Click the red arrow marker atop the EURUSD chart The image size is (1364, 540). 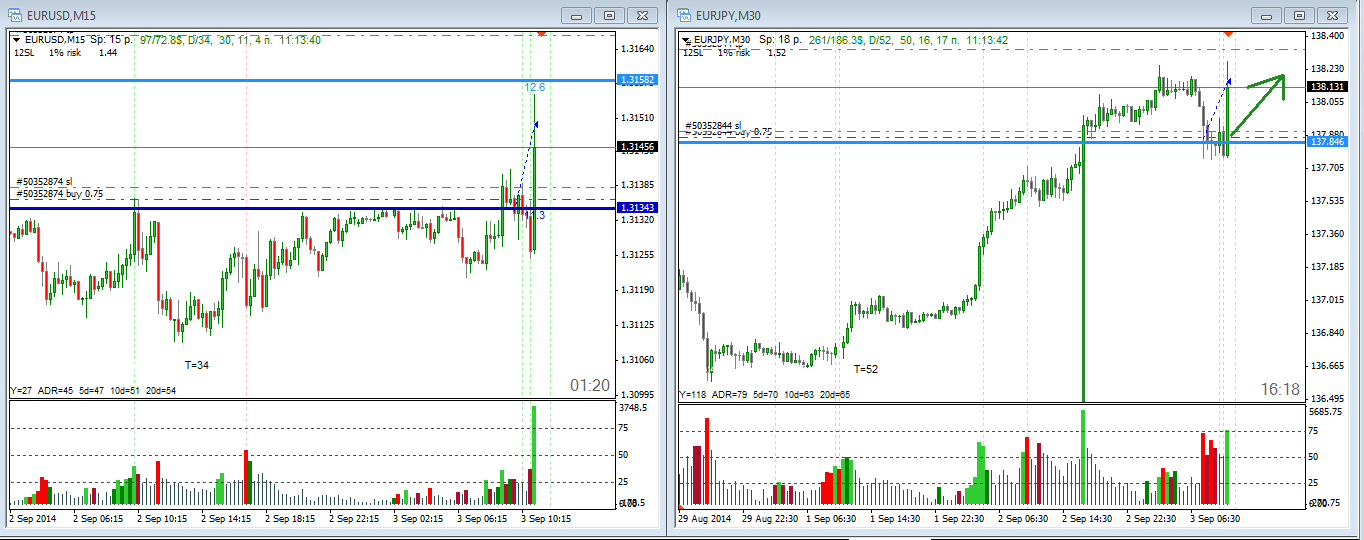541,33
